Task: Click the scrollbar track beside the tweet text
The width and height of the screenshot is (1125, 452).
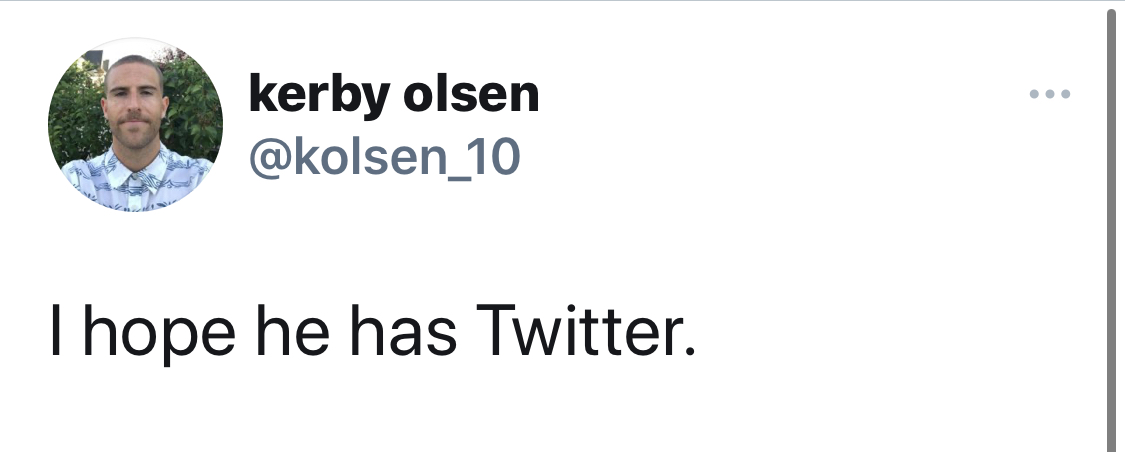Action: pyautogui.click(x=1116, y=330)
